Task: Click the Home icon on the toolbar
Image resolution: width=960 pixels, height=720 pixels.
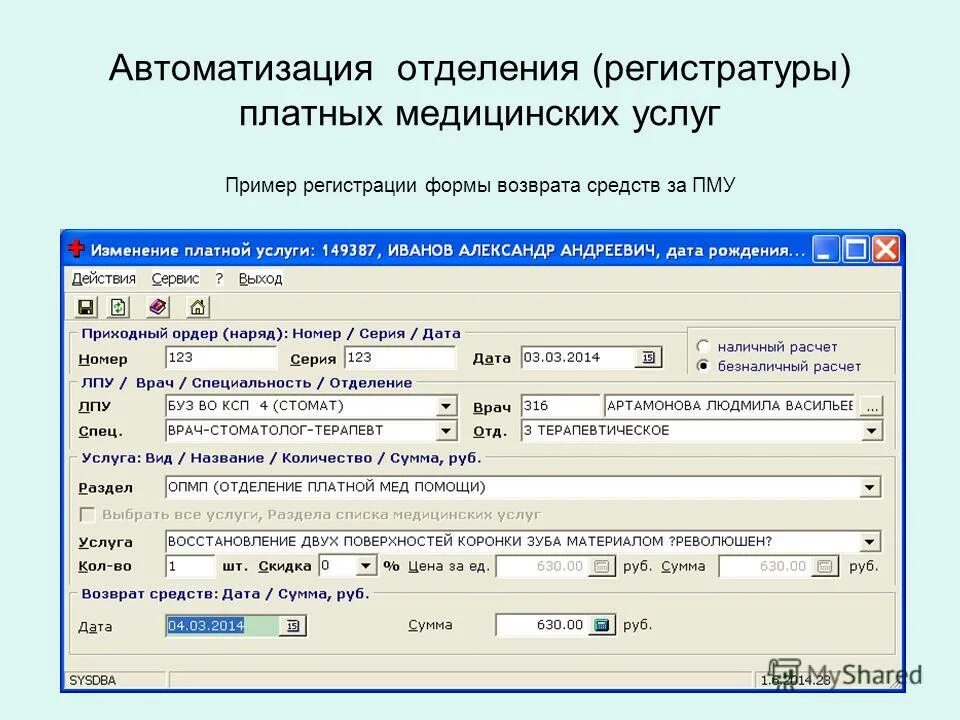Action: [x=197, y=307]
